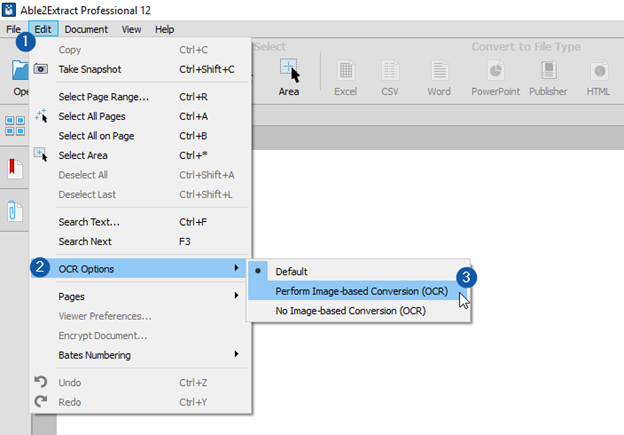
Task: Open the attachments paperclip panel
Action: (15, 211)
